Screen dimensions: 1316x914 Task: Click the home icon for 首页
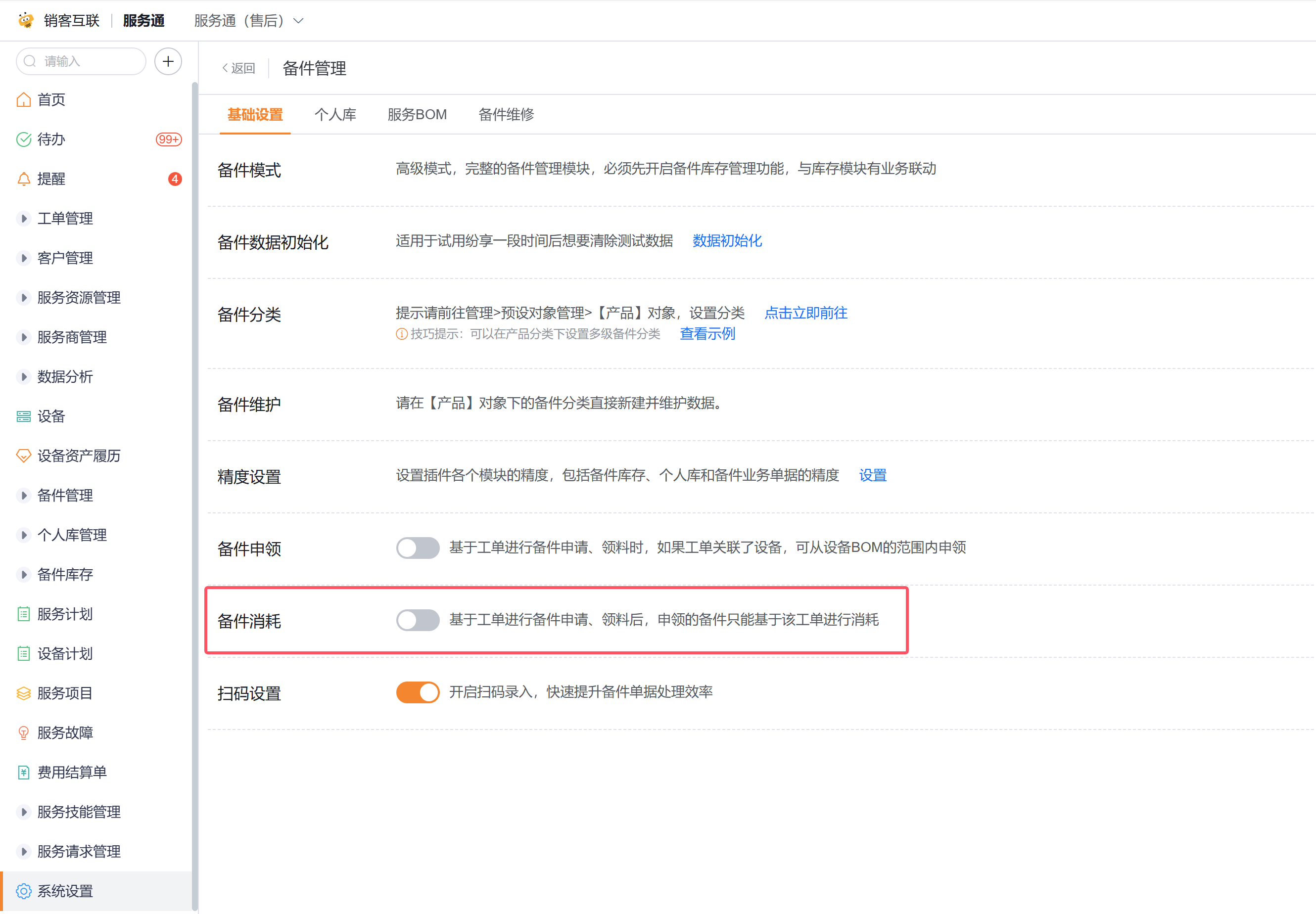coord(23,99)
